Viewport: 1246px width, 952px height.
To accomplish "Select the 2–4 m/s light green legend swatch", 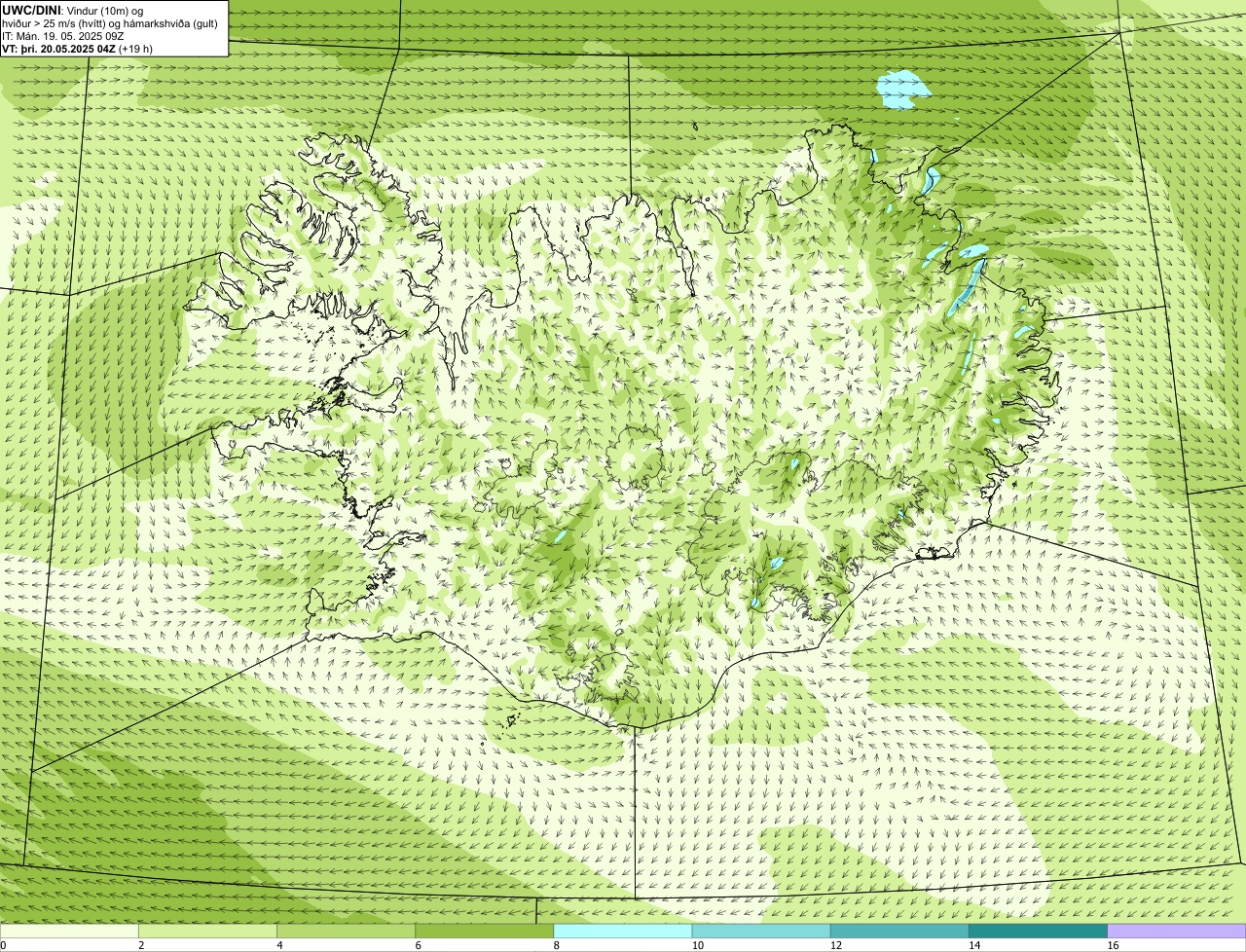I will 207,932.
